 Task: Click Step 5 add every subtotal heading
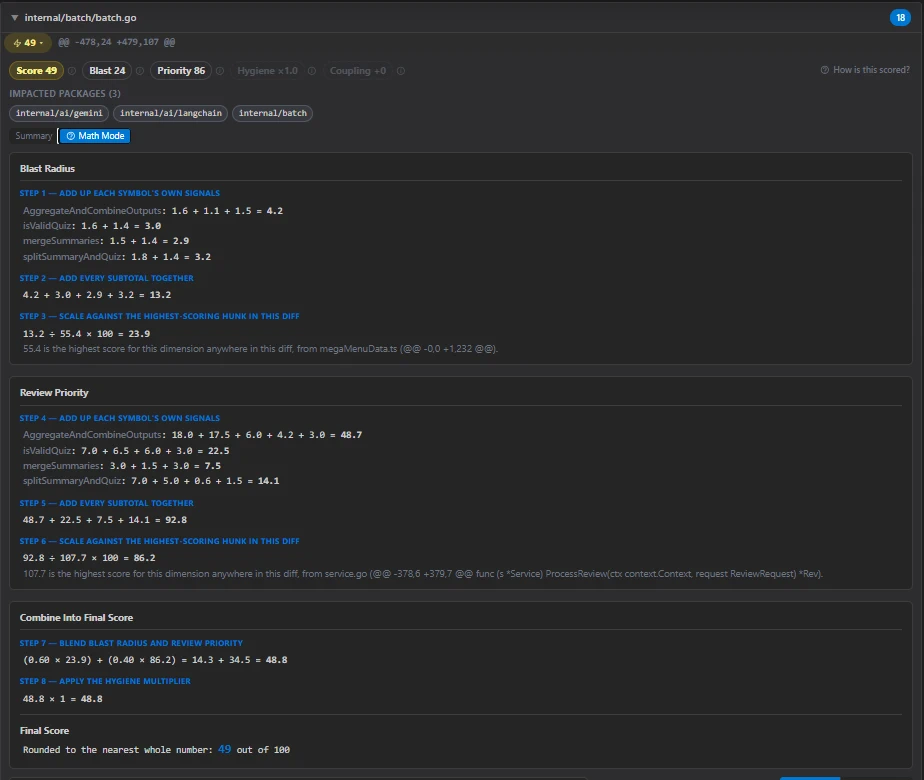click(x=107, y=503)
